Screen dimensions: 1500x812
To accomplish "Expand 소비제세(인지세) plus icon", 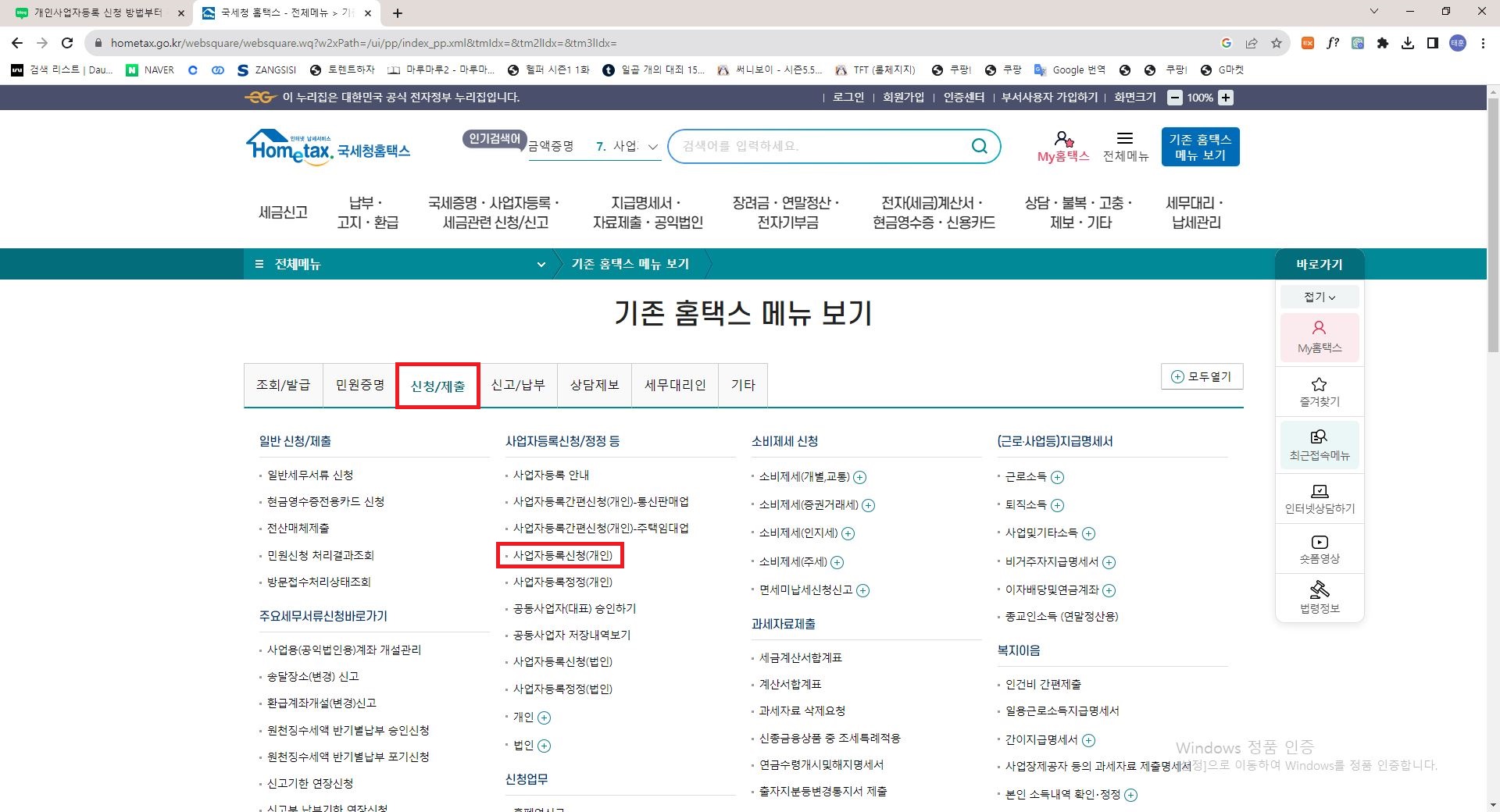I will pos(848,533).
